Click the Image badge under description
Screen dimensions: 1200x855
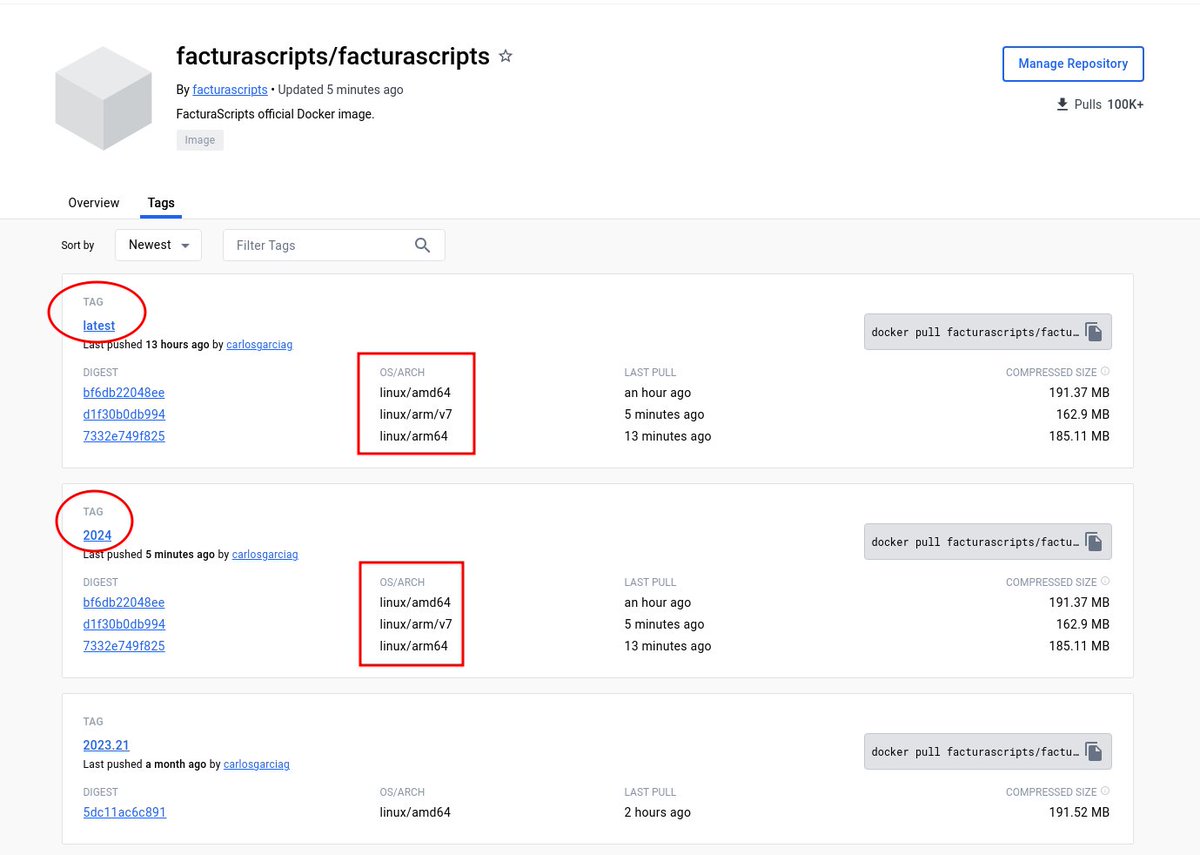(x=200, y=140)
